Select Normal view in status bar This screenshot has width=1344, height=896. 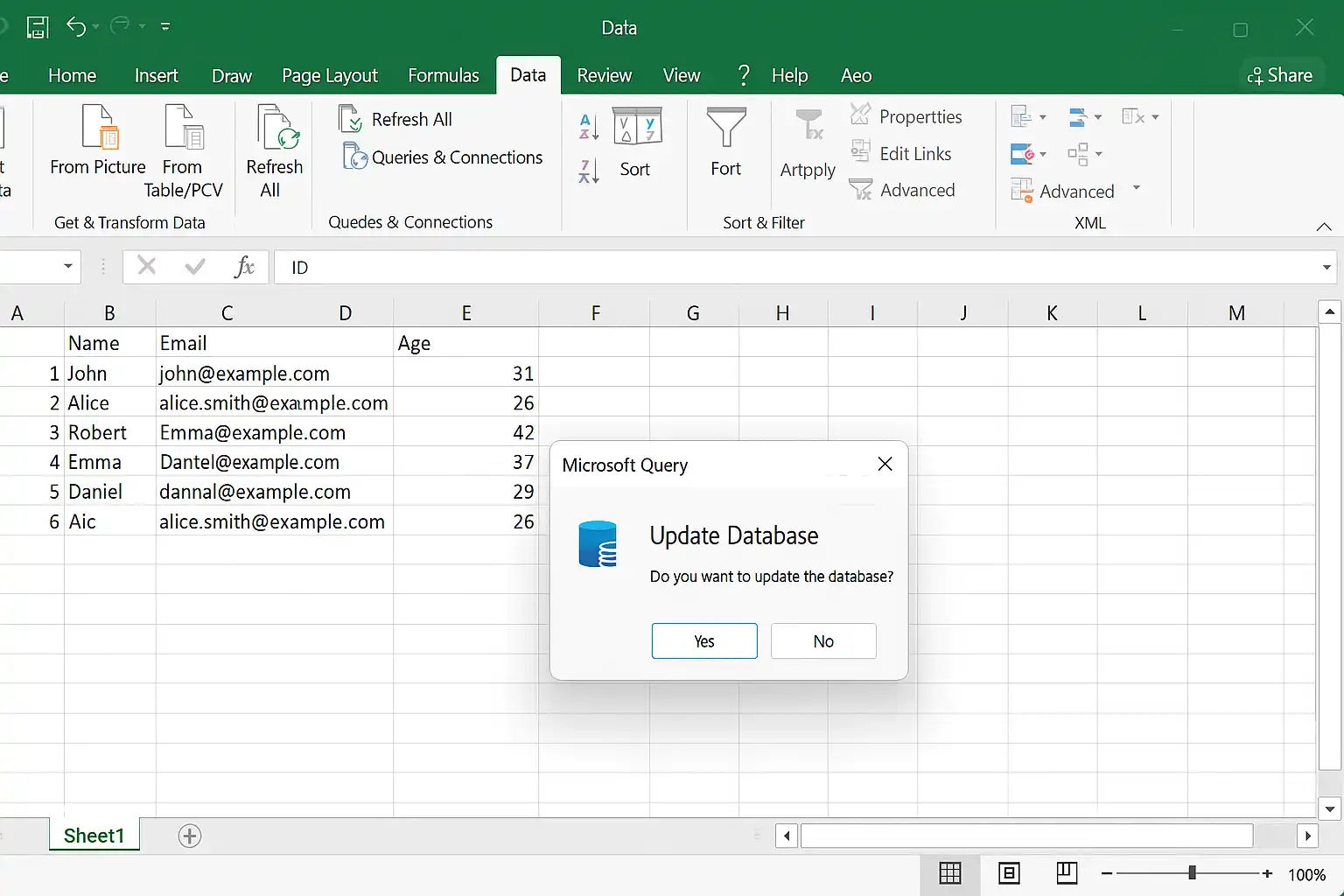click(950, 873)
